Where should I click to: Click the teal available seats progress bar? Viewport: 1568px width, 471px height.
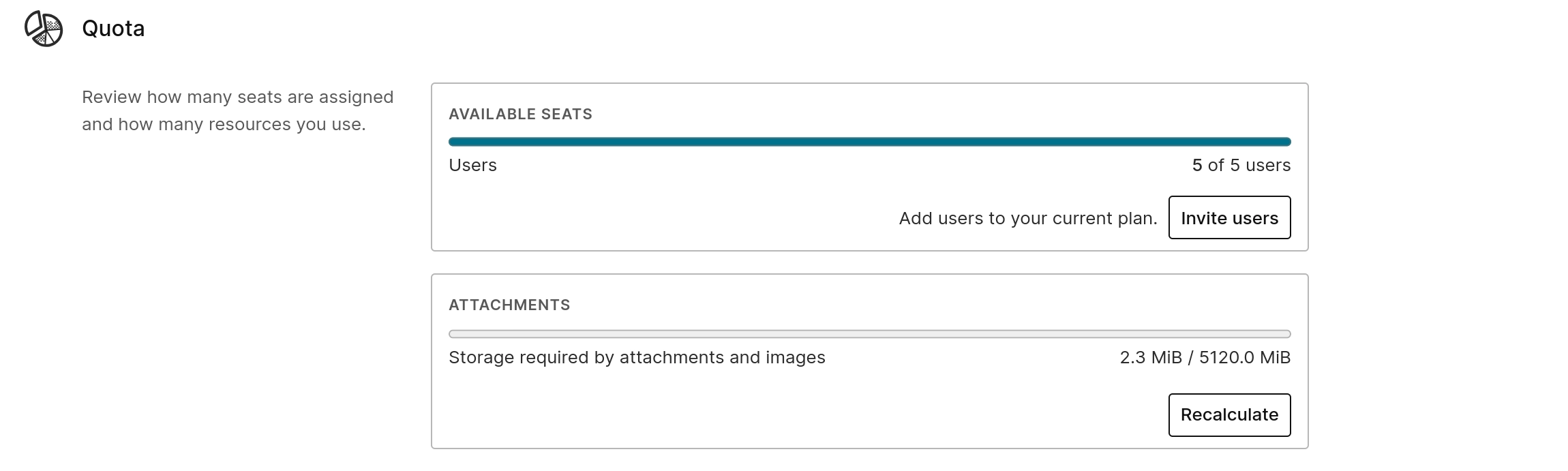click(869, 142)
